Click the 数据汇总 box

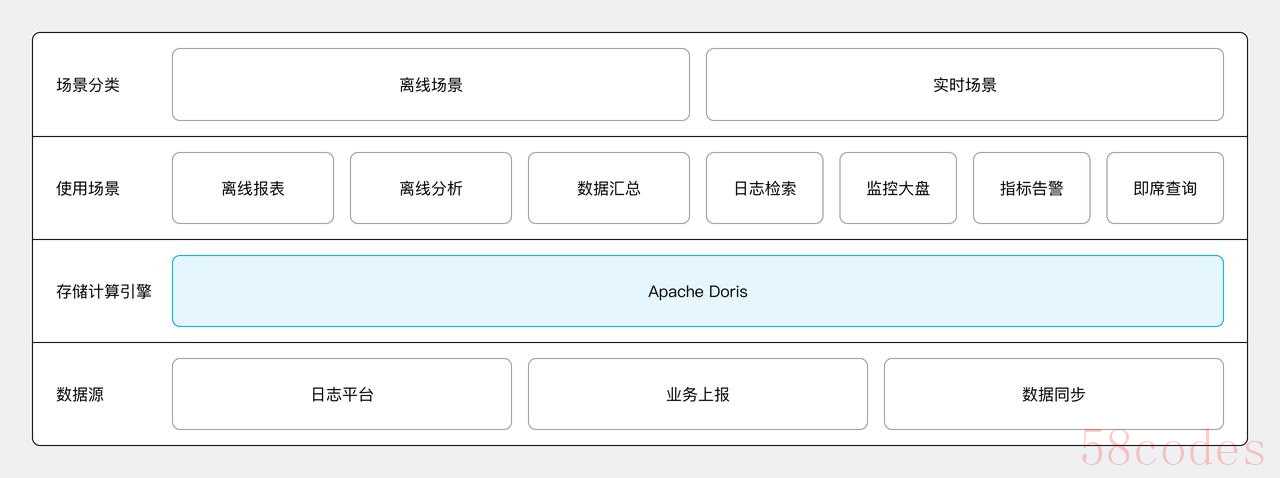click(608, 188)
